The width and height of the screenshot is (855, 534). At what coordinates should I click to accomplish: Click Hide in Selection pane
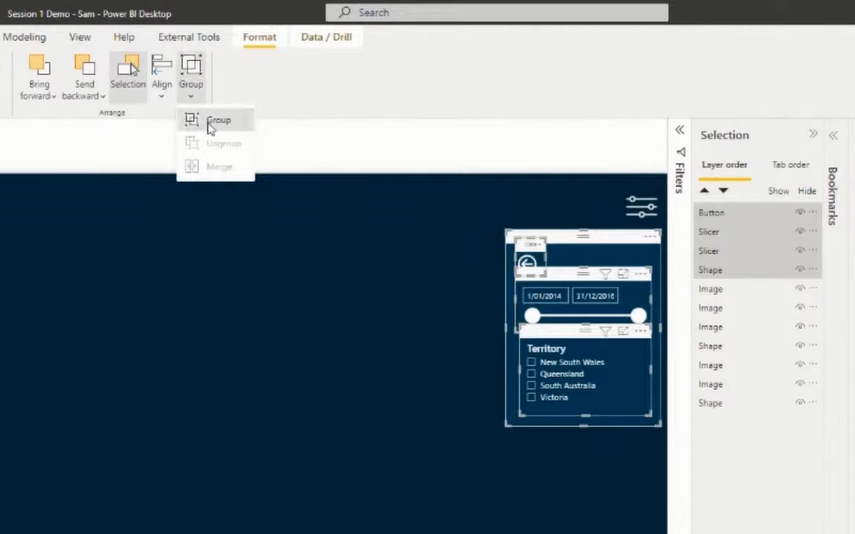807,191
